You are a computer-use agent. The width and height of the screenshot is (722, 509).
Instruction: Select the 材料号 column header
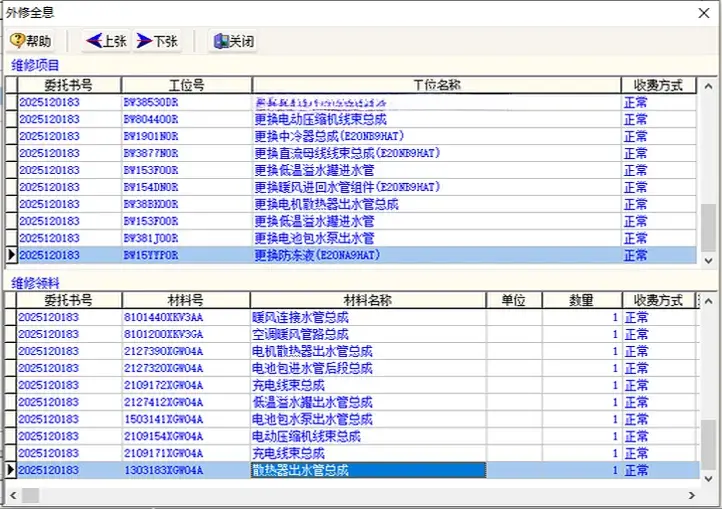pos(186,300)
